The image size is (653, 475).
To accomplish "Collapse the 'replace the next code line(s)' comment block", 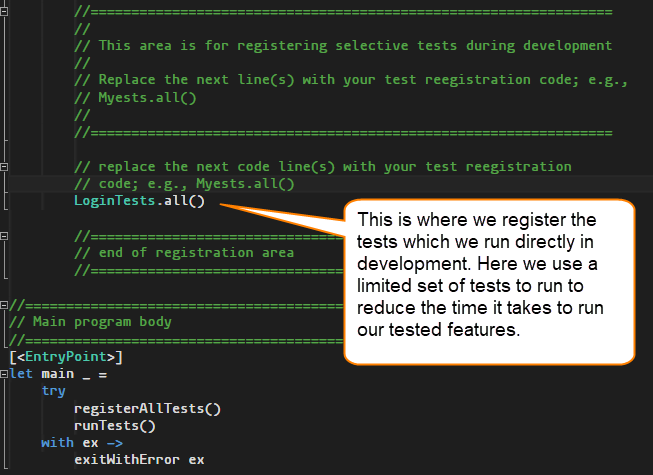I will [5, 166].
